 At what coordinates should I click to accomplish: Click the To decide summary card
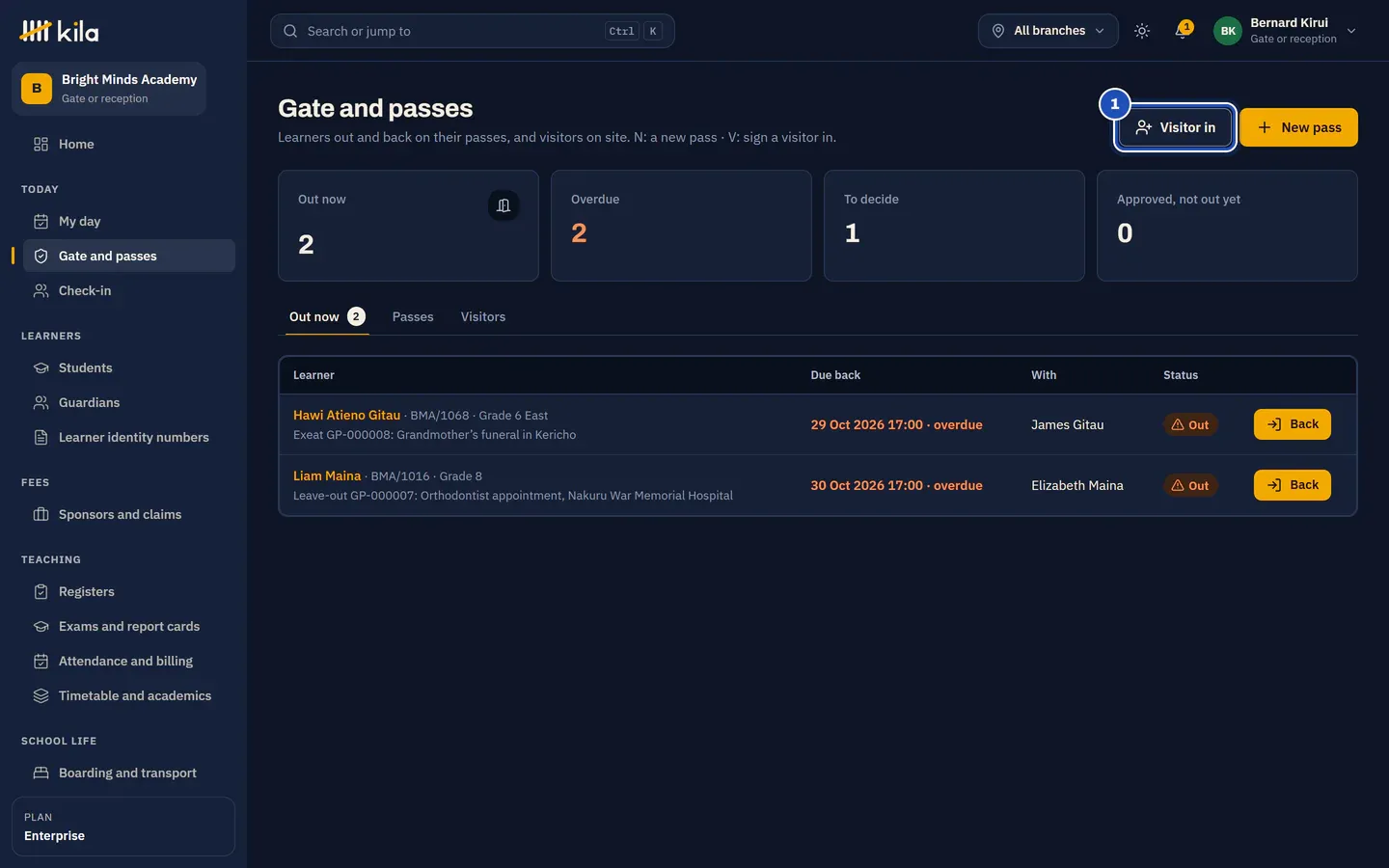click(954, 226)
